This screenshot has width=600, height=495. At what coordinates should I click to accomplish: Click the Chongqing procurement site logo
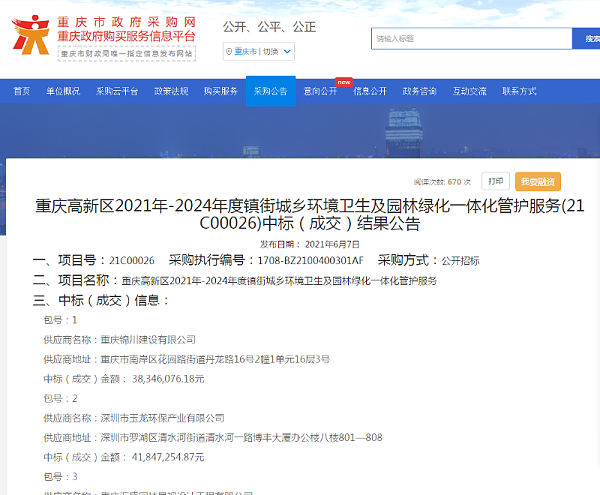click(x=31, y=35)
